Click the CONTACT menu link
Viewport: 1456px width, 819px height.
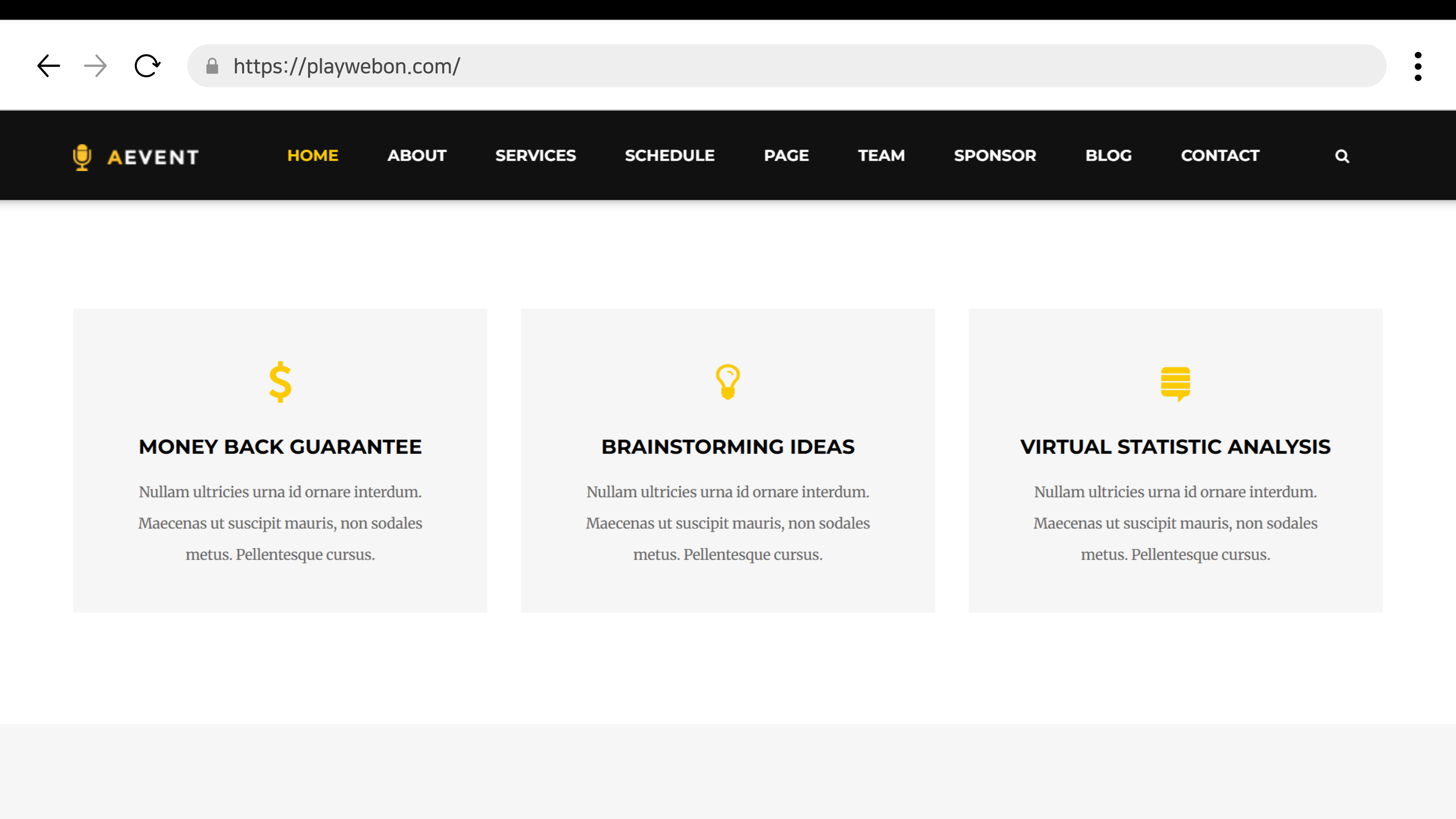(x=1220, y=155)
